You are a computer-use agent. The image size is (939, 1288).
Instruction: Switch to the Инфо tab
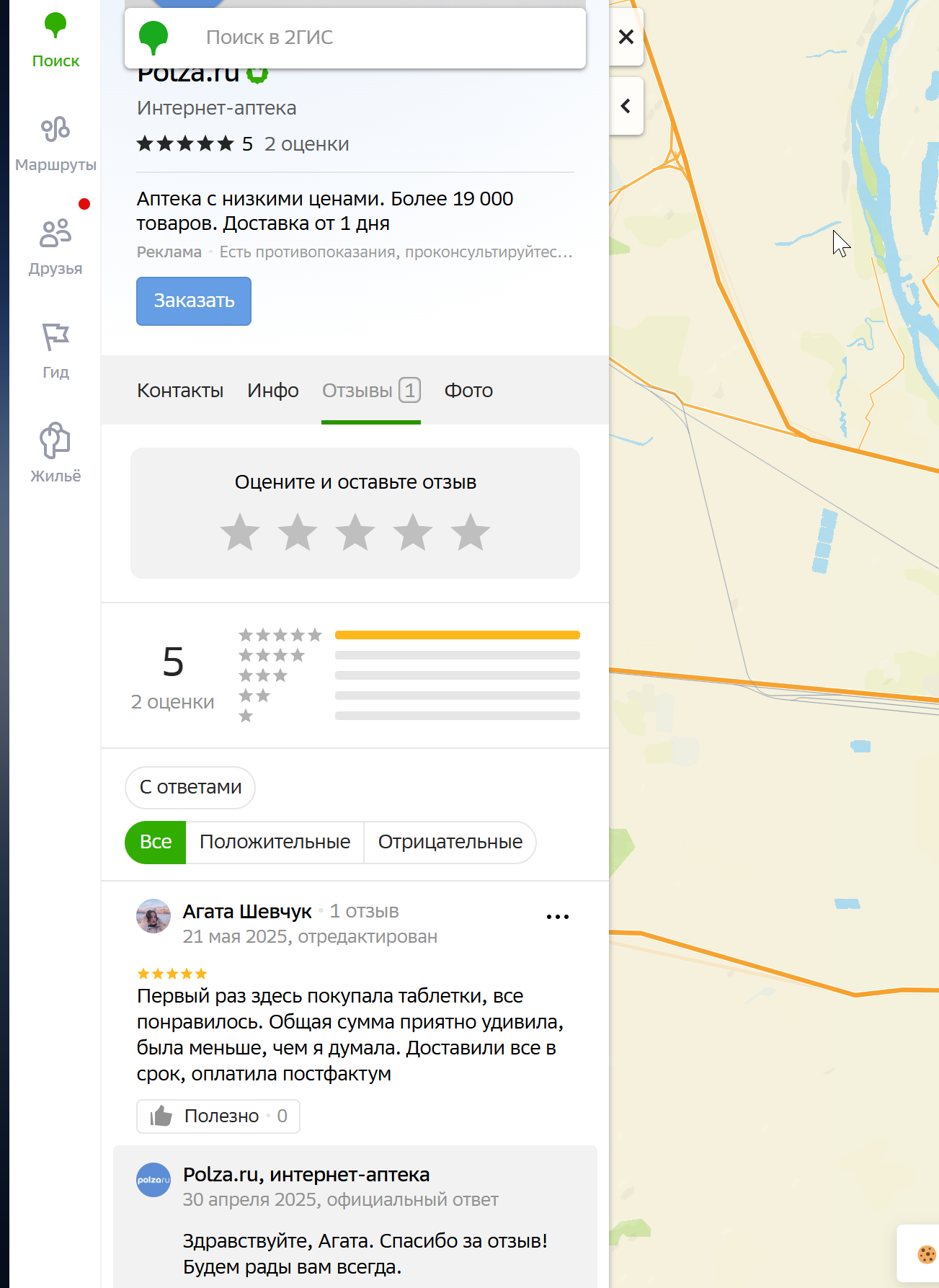click(x=272, y=391)
